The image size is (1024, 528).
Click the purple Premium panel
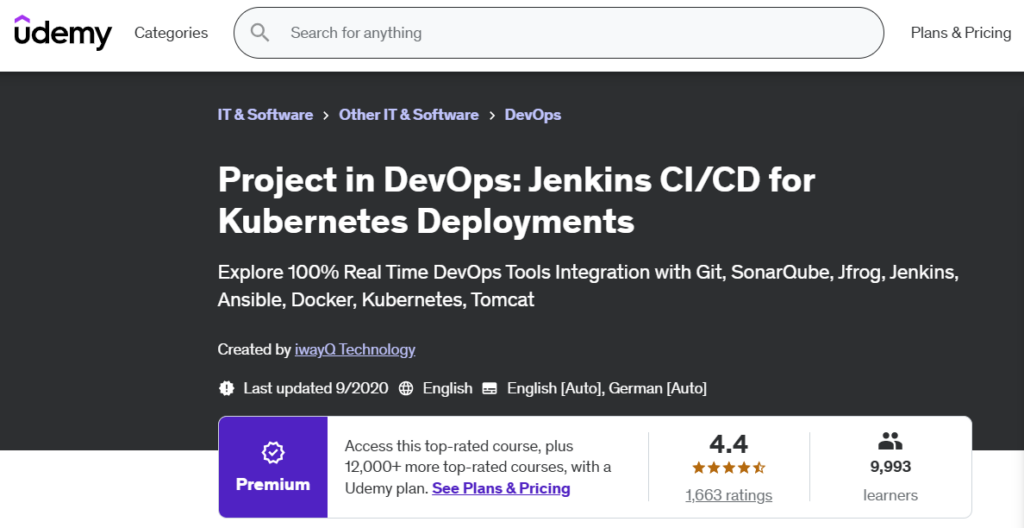click(273, 467)
